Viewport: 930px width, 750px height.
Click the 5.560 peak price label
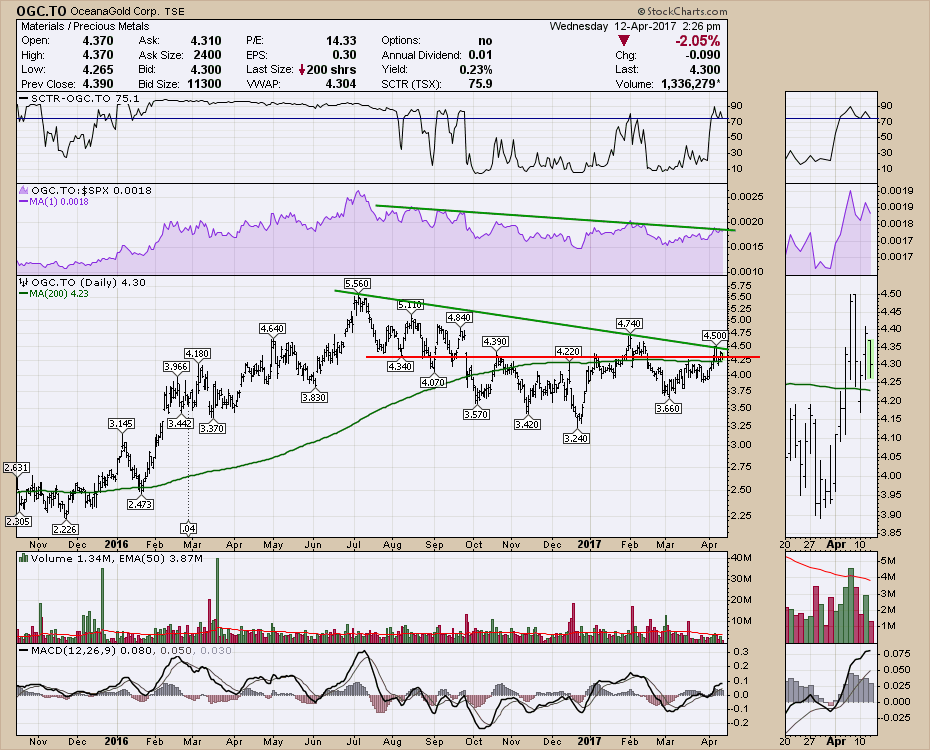point(357,283)
